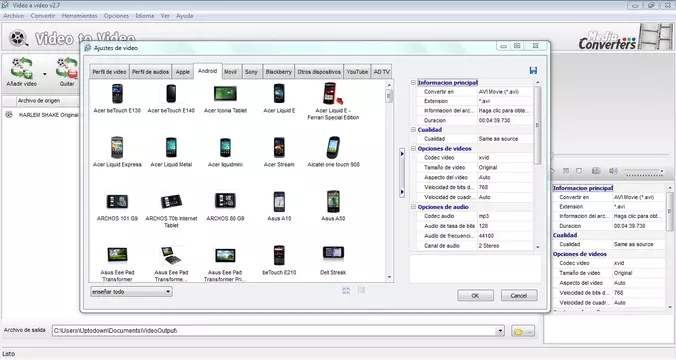676x360 pixels.
Task: Open the Otros dispositivos tab
Action: (x=319, y=72)
